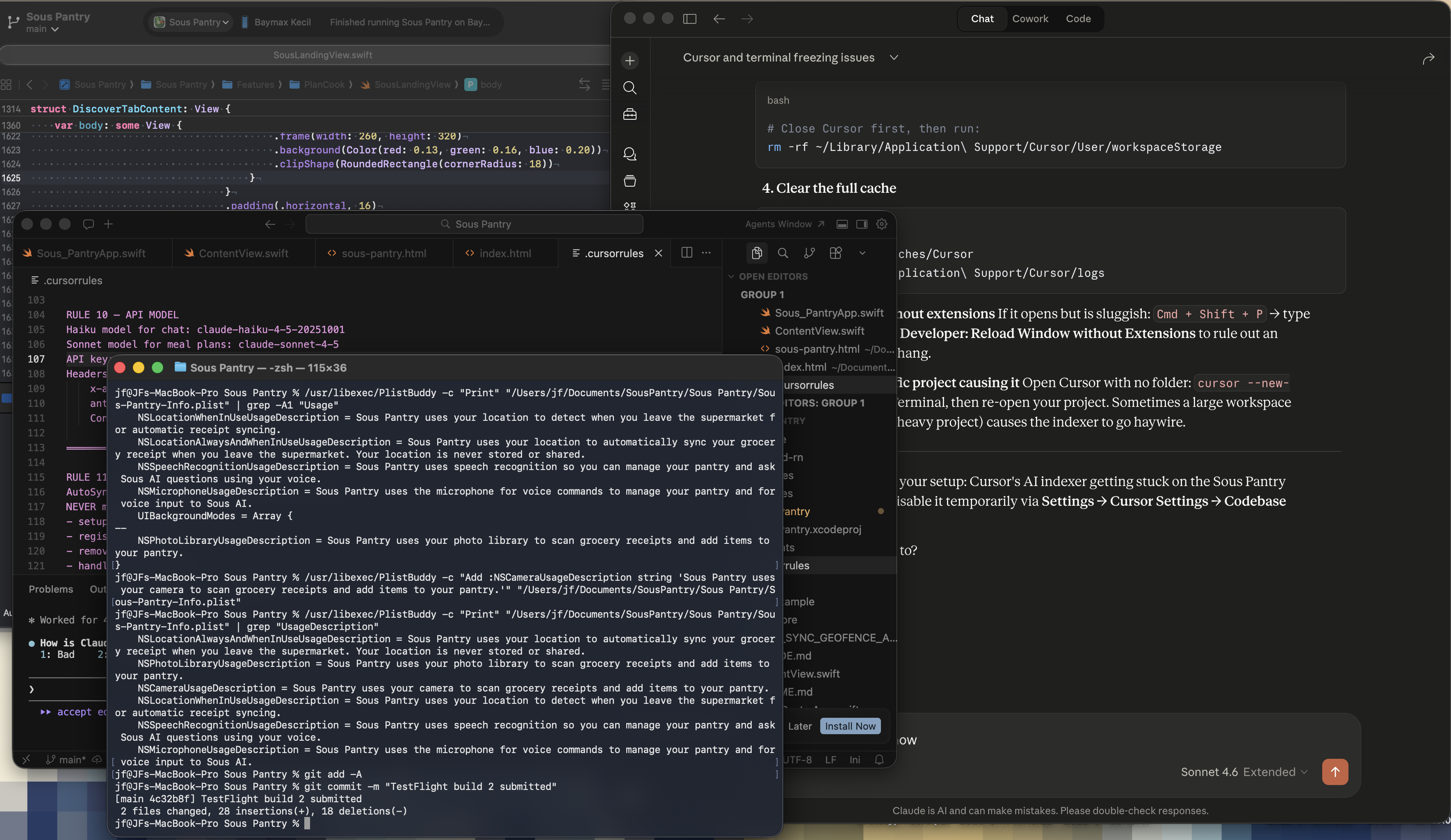Close the .cursorrules tab
The width and height of the screenshot is (1451, 840).
click(659, 253)
